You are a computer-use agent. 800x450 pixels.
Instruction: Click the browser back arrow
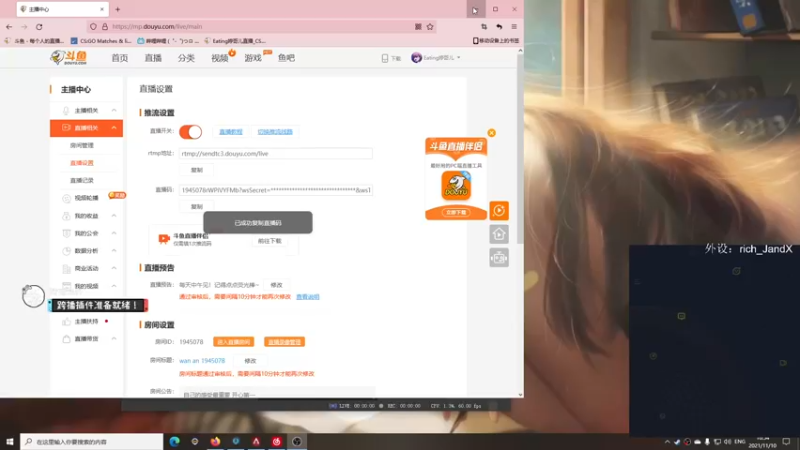coord(9,27)
